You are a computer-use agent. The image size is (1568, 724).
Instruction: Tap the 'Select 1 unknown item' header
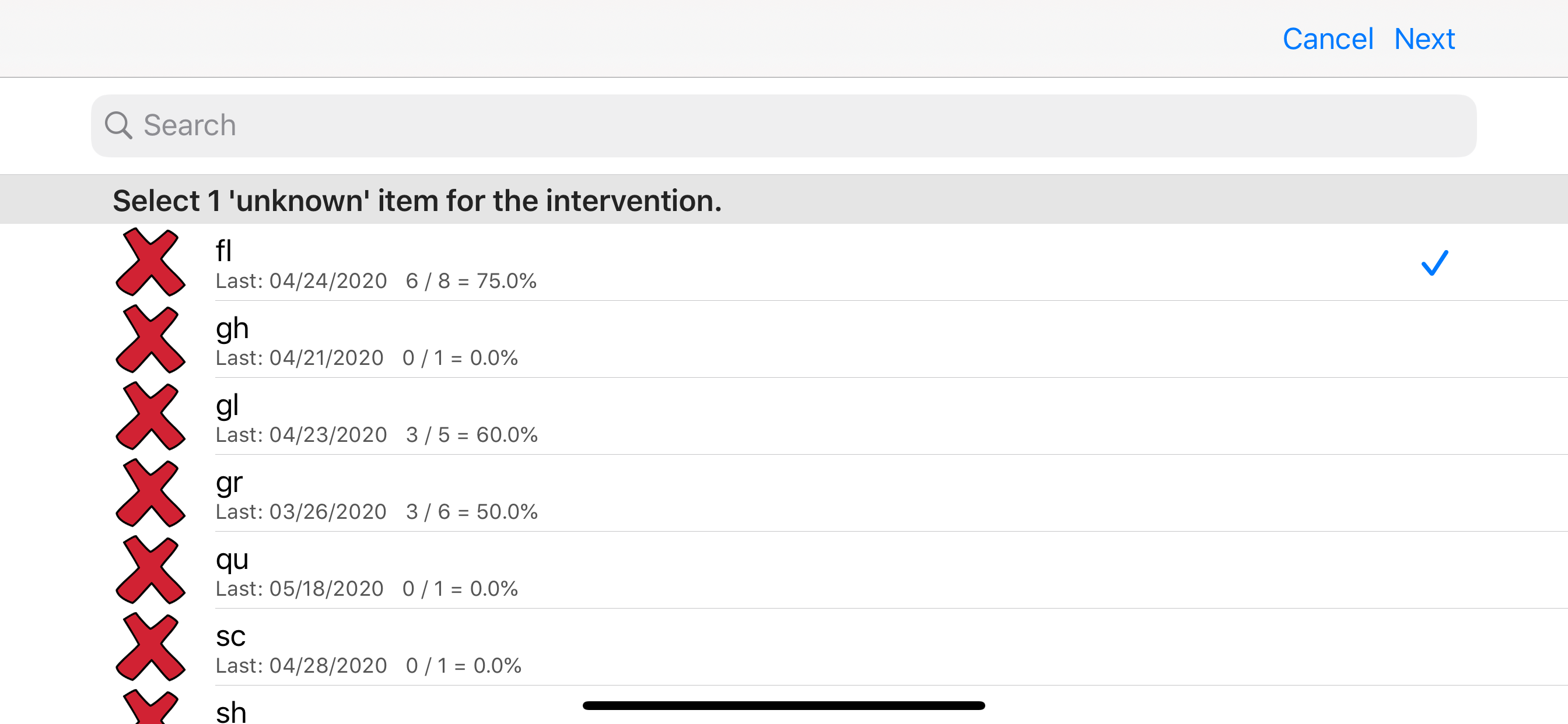(418, 199)
